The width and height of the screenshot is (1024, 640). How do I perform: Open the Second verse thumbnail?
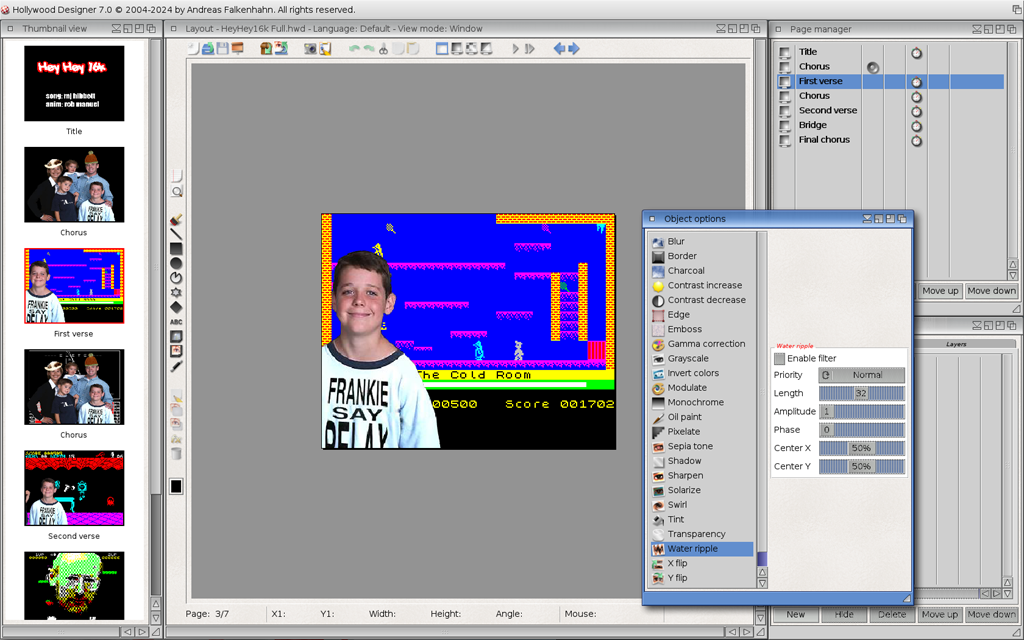(x=74, y=488)
